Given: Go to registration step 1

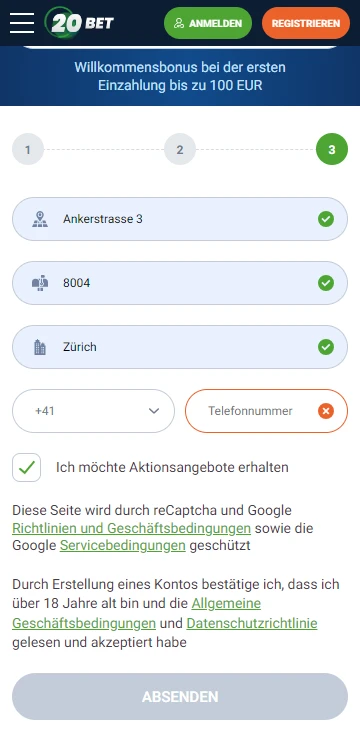Looking at the screenshot, I should 28,150.
